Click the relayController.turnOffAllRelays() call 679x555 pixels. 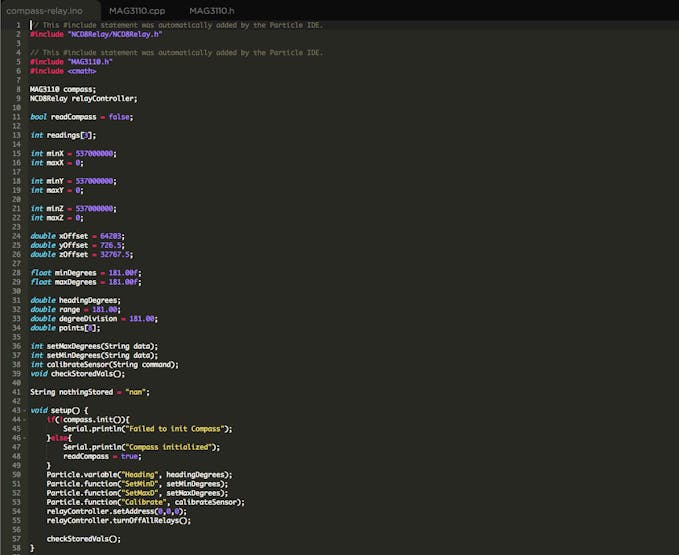click(118, 520)
